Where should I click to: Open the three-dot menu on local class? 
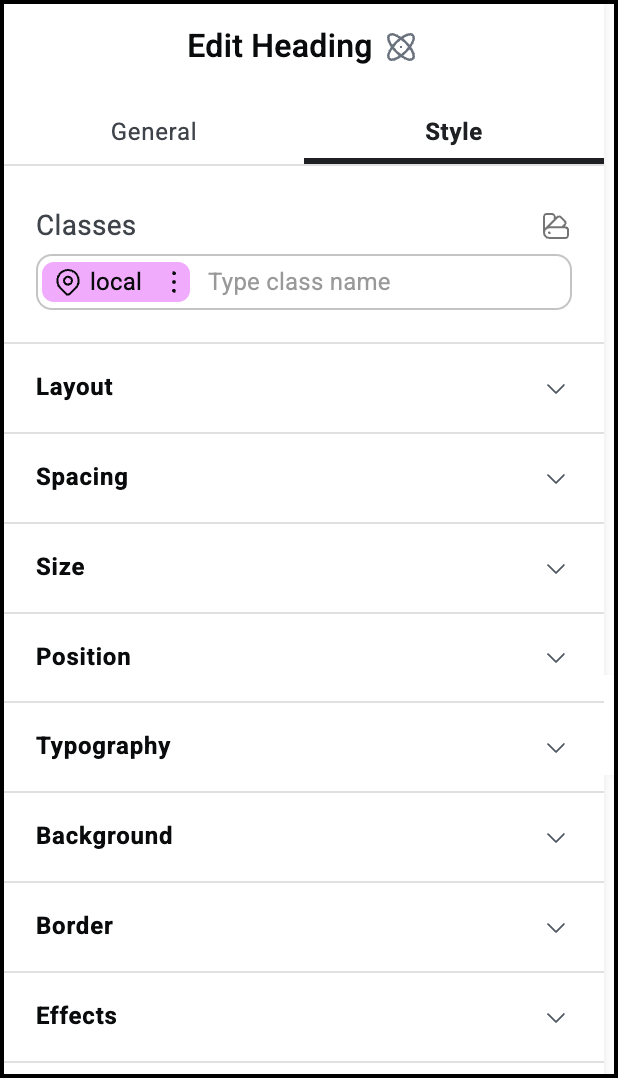(x=174, y=283)
